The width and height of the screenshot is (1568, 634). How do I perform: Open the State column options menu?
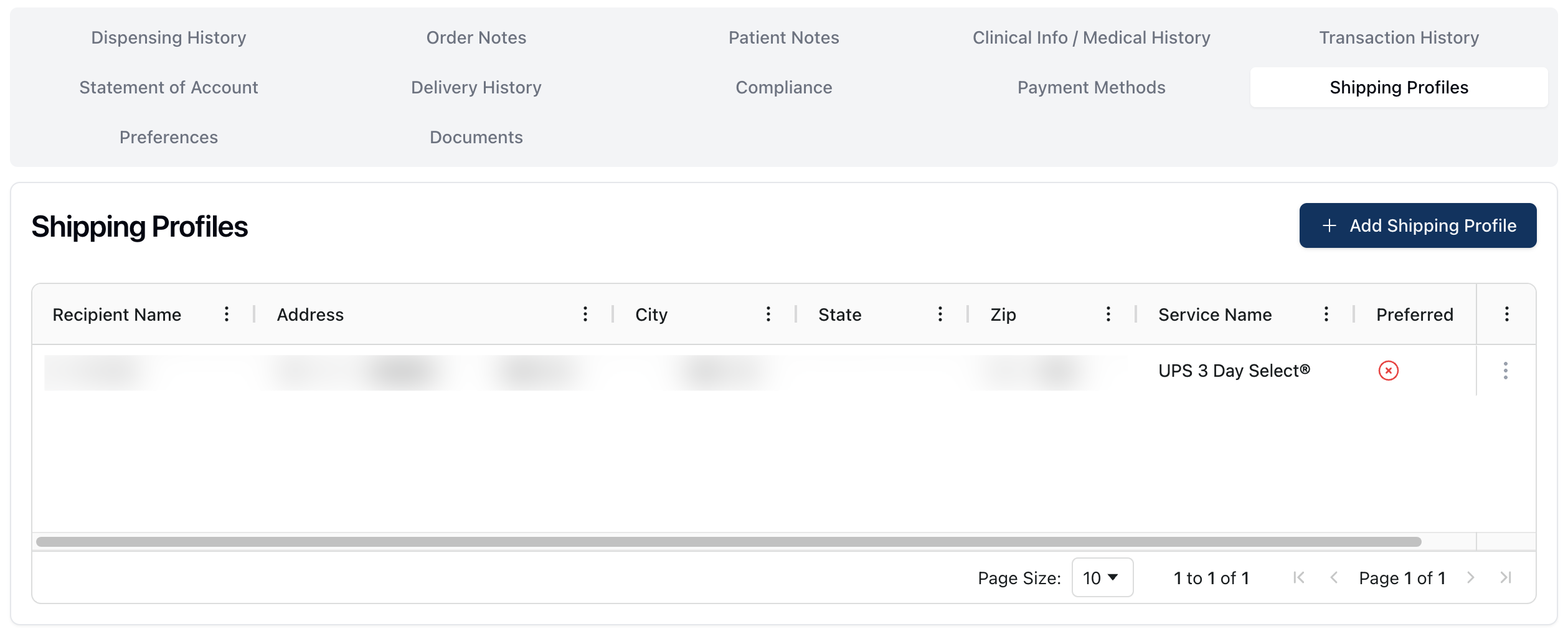pos(940,314)
